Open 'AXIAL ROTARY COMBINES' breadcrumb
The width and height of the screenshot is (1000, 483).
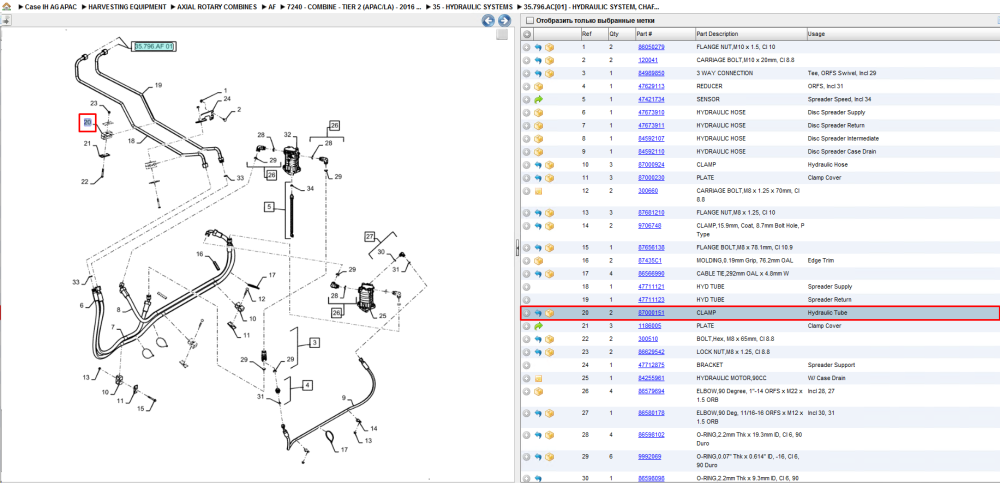[217, 6]
